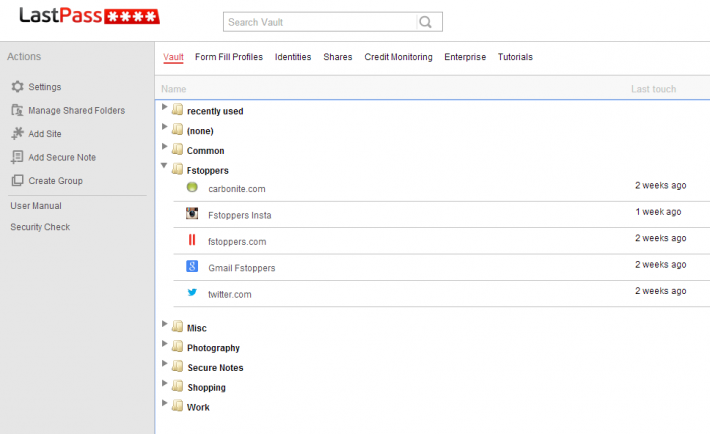Click the '1 week ago' timestamp
The height and width of the screenshot is (434, 710).
click(x=658, y=212)
